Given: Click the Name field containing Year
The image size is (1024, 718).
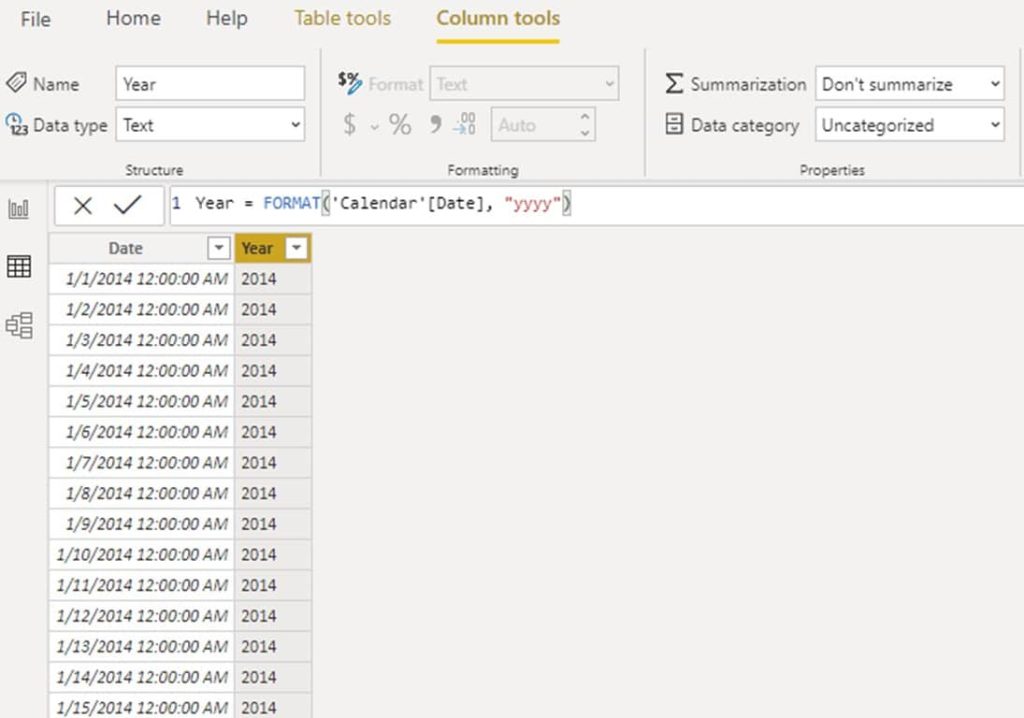Looking at the screenshot, I should tap(210, 83).
